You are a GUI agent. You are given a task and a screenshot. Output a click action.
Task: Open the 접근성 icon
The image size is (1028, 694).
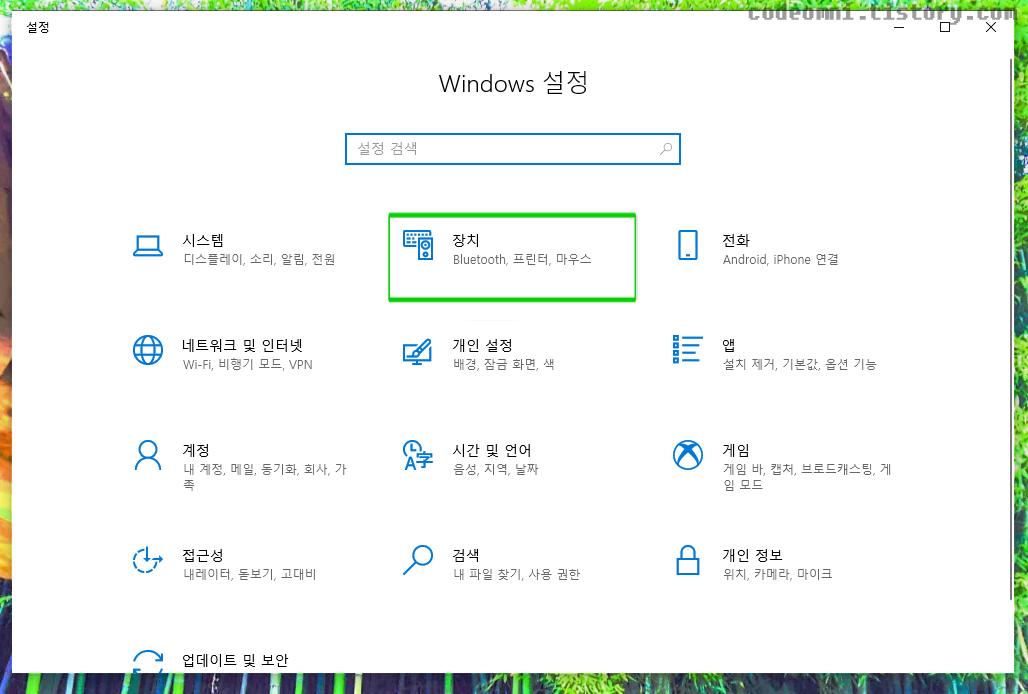148,560
